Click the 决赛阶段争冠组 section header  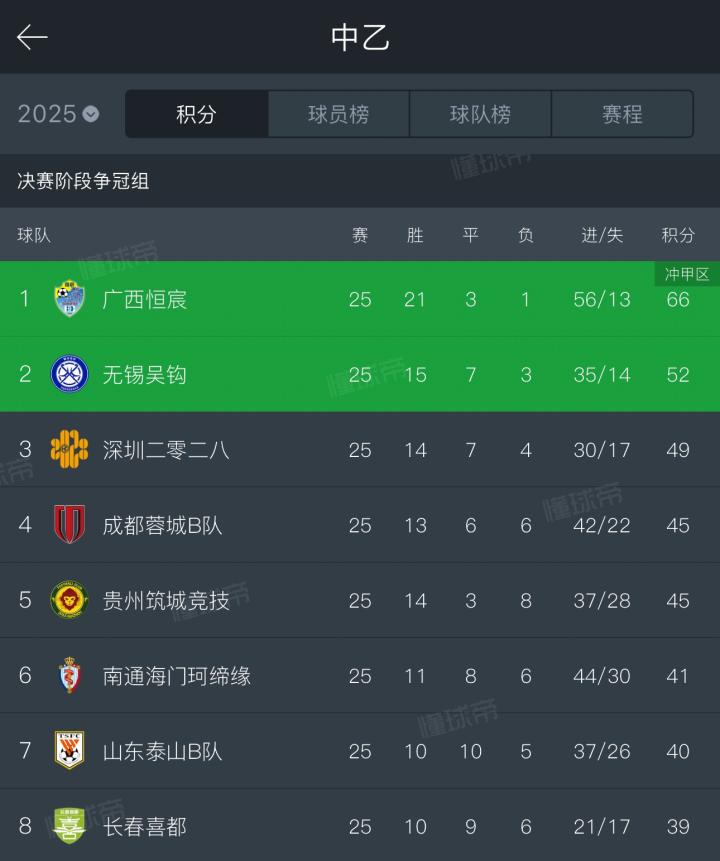83,181
